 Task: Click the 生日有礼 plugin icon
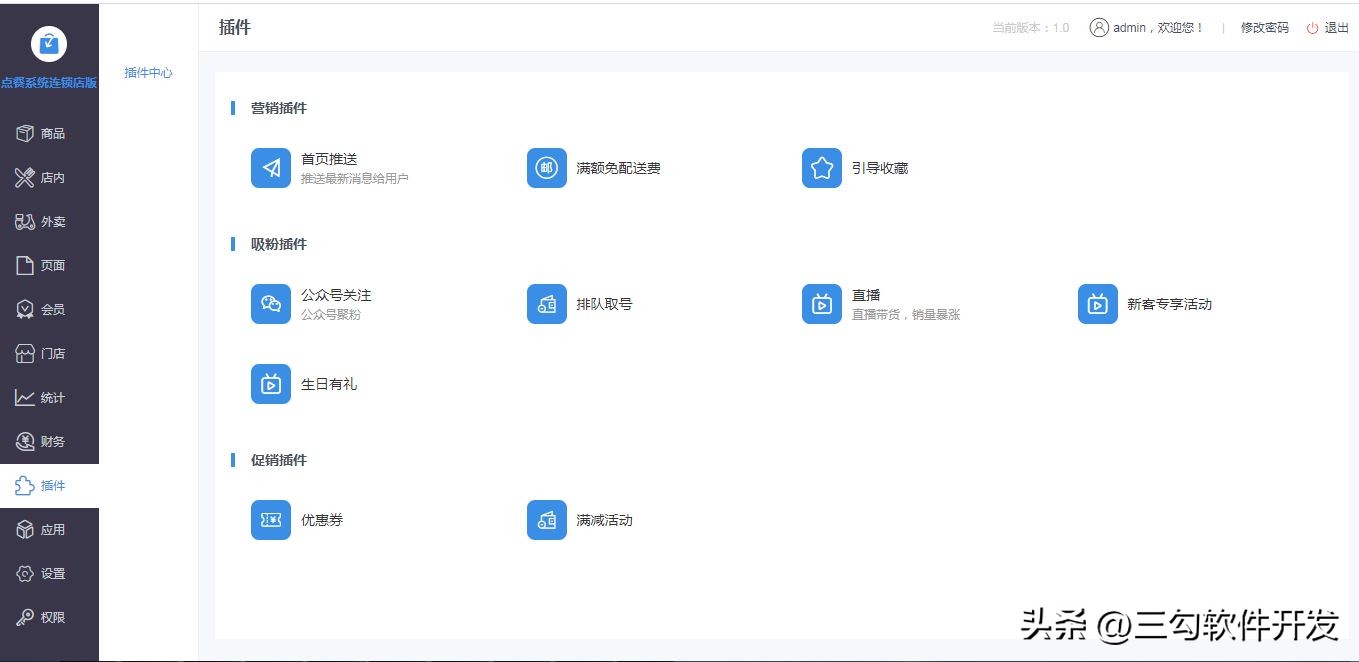click(270, 383)
